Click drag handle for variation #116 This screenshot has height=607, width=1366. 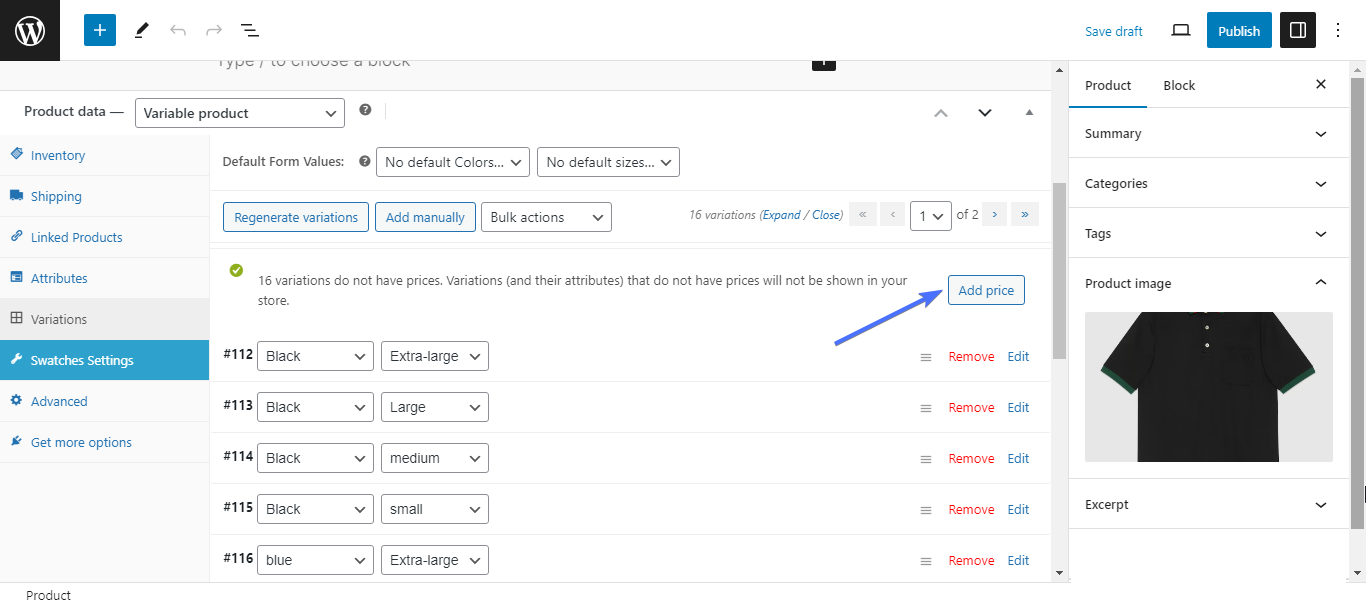click(x=926, y=561)
